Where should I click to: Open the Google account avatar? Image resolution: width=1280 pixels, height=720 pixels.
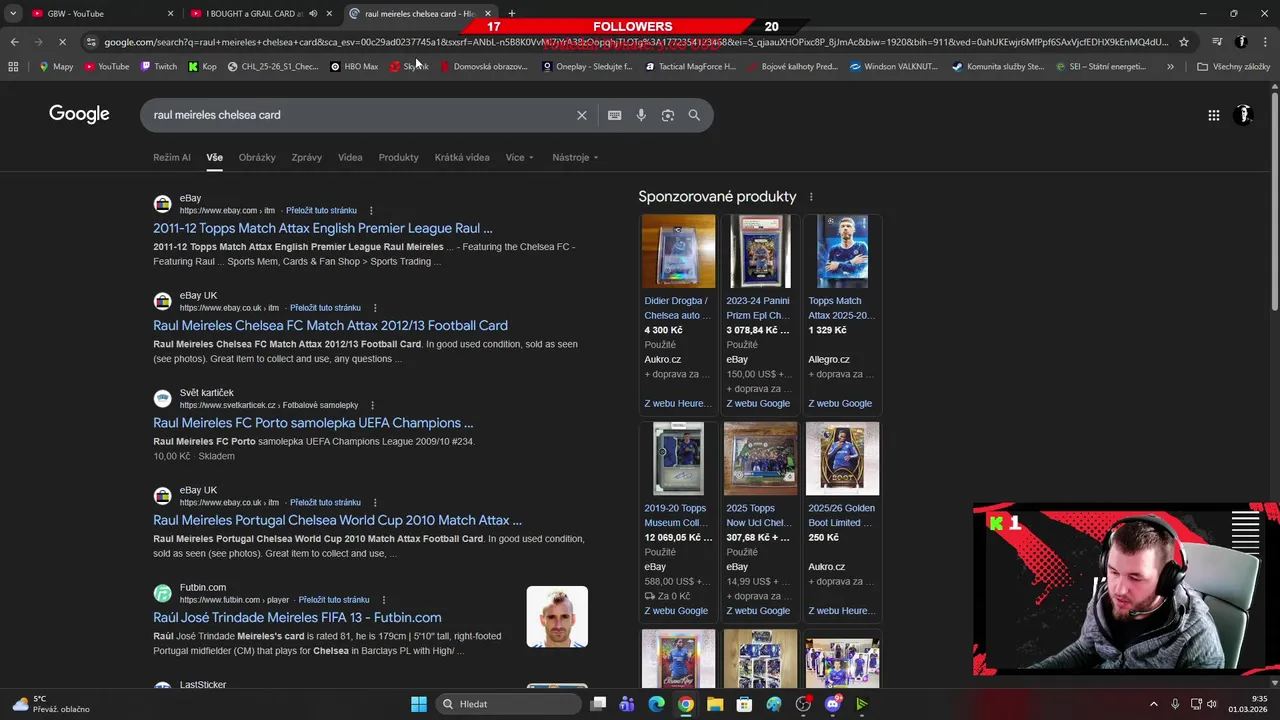click(1244, 115)
